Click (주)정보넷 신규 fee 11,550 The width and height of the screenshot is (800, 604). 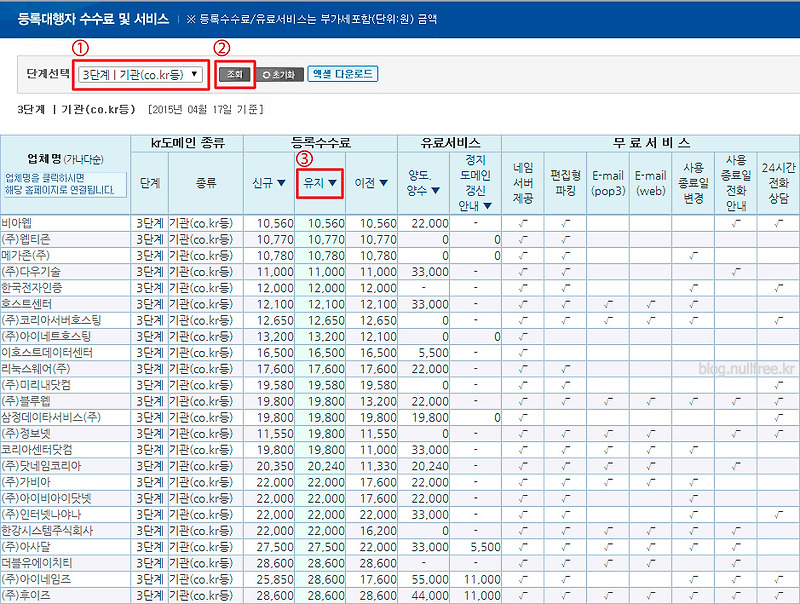point(275,434)
